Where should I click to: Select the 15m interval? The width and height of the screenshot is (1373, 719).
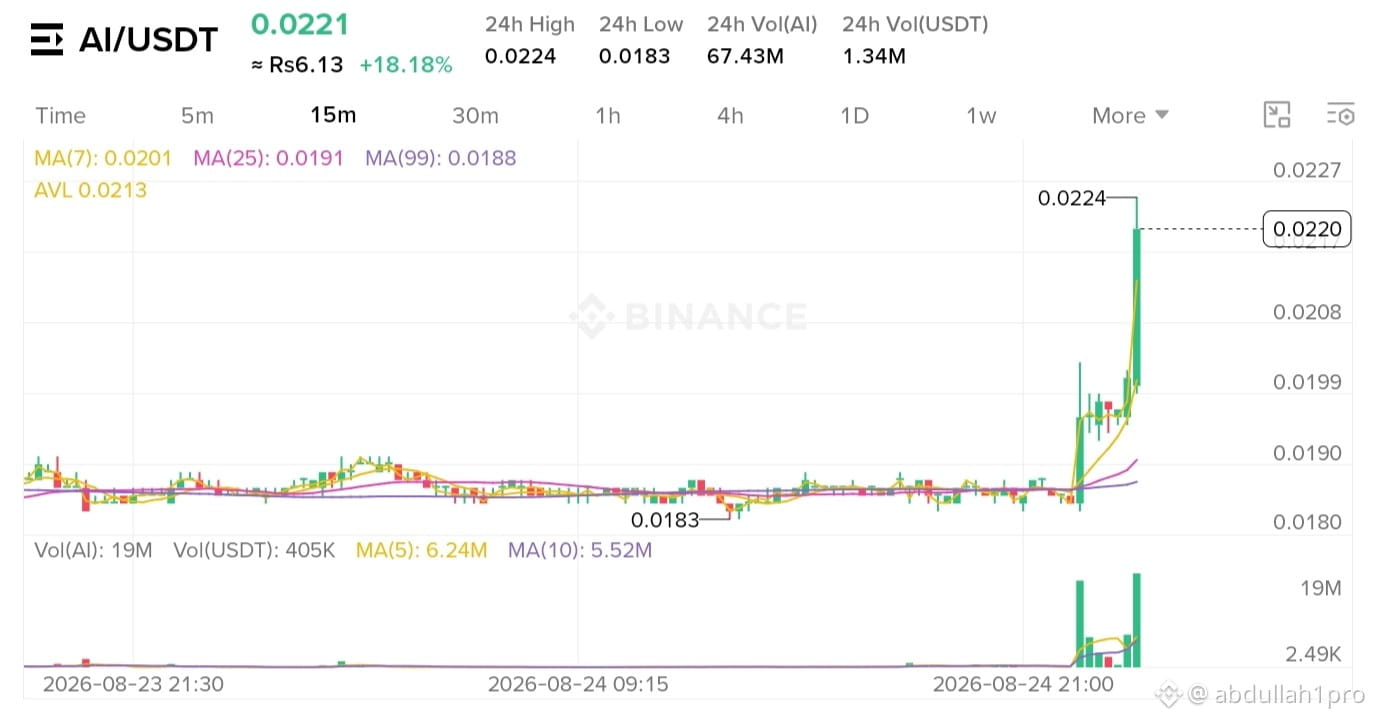[x=333, y=115]
